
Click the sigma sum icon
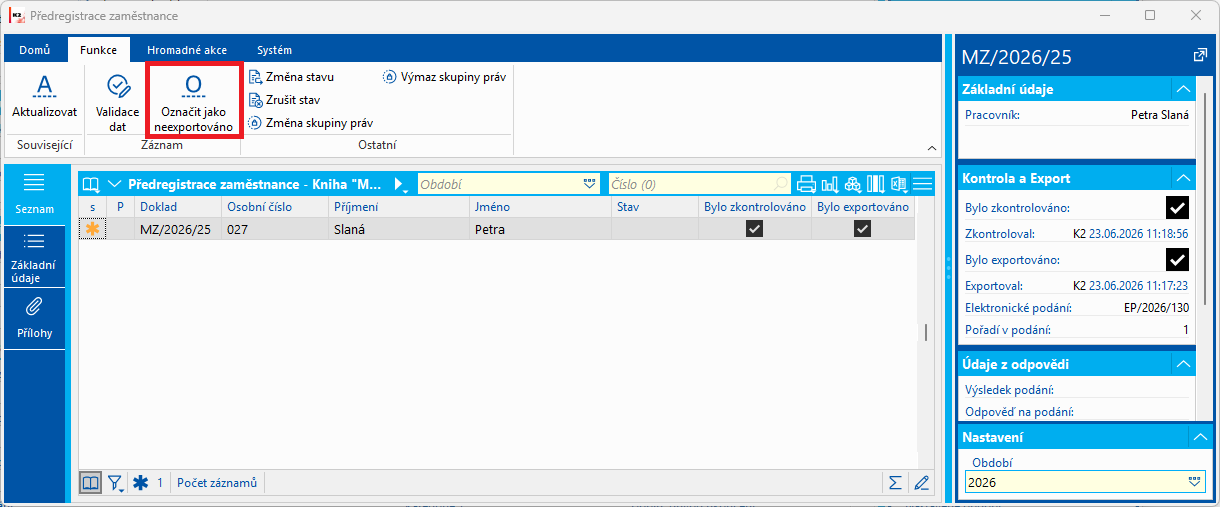click(x=895, y=483)
